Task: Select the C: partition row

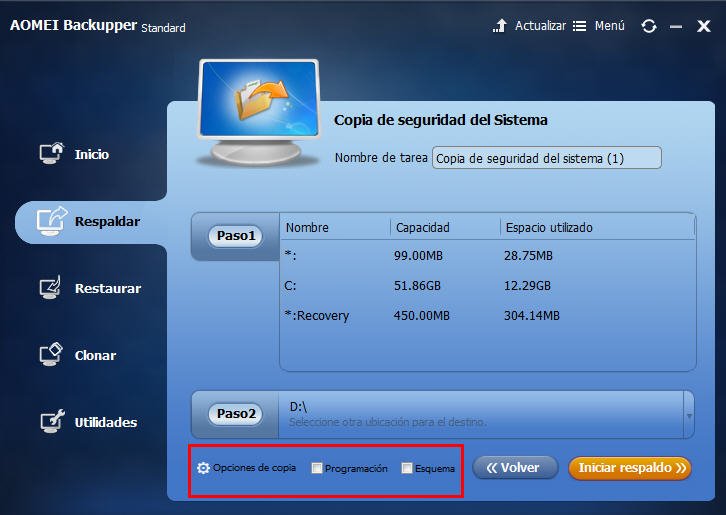Action: (x=487, y=286)
